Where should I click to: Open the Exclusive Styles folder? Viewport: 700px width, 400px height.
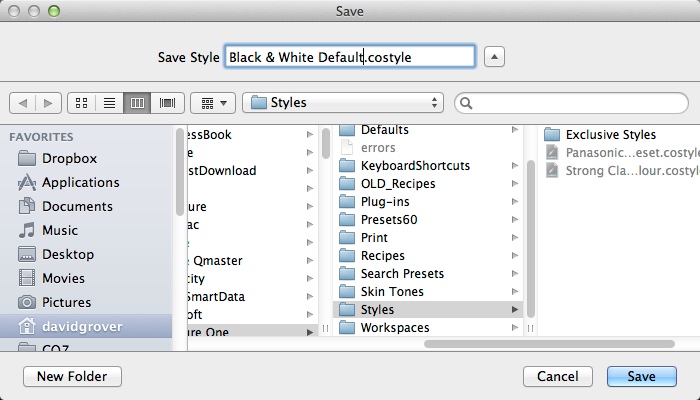(620, 134)
